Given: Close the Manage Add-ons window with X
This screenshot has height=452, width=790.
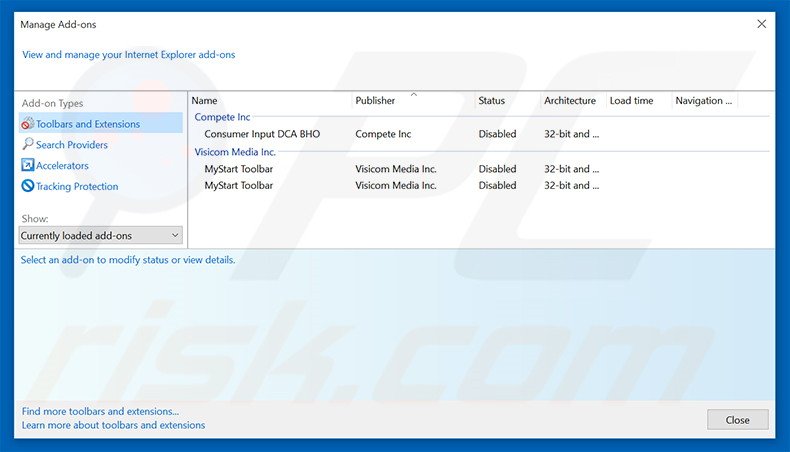Looking at the screenshot, I should [761, 24].
